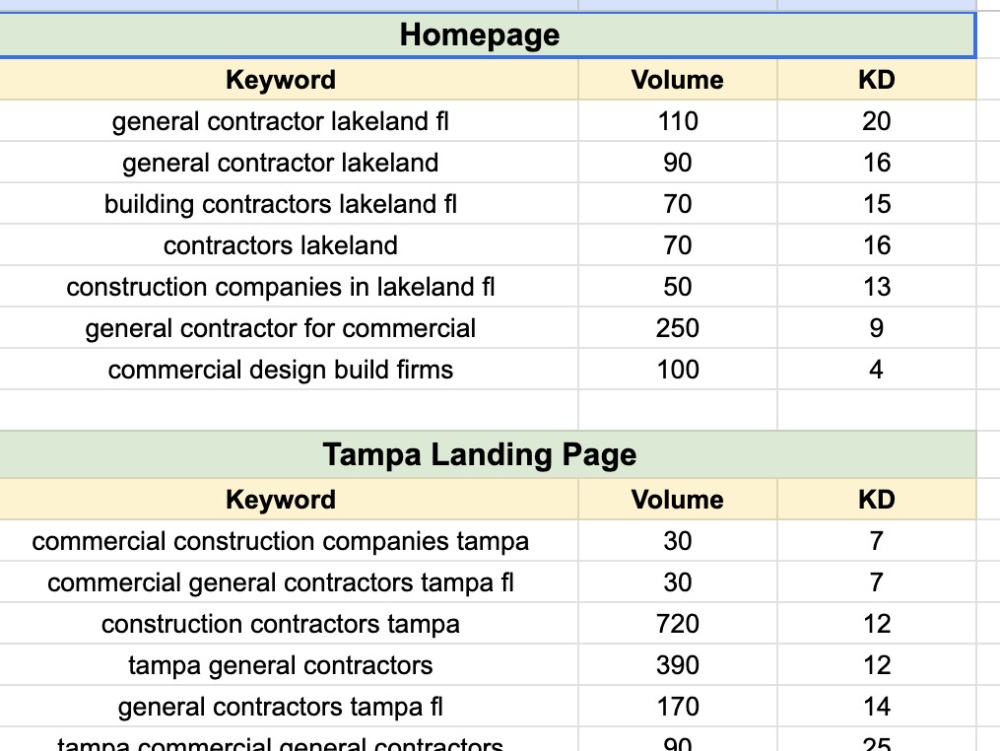
Task: Select KD 12 for tampa general contractors
Action: pos(876,666)
